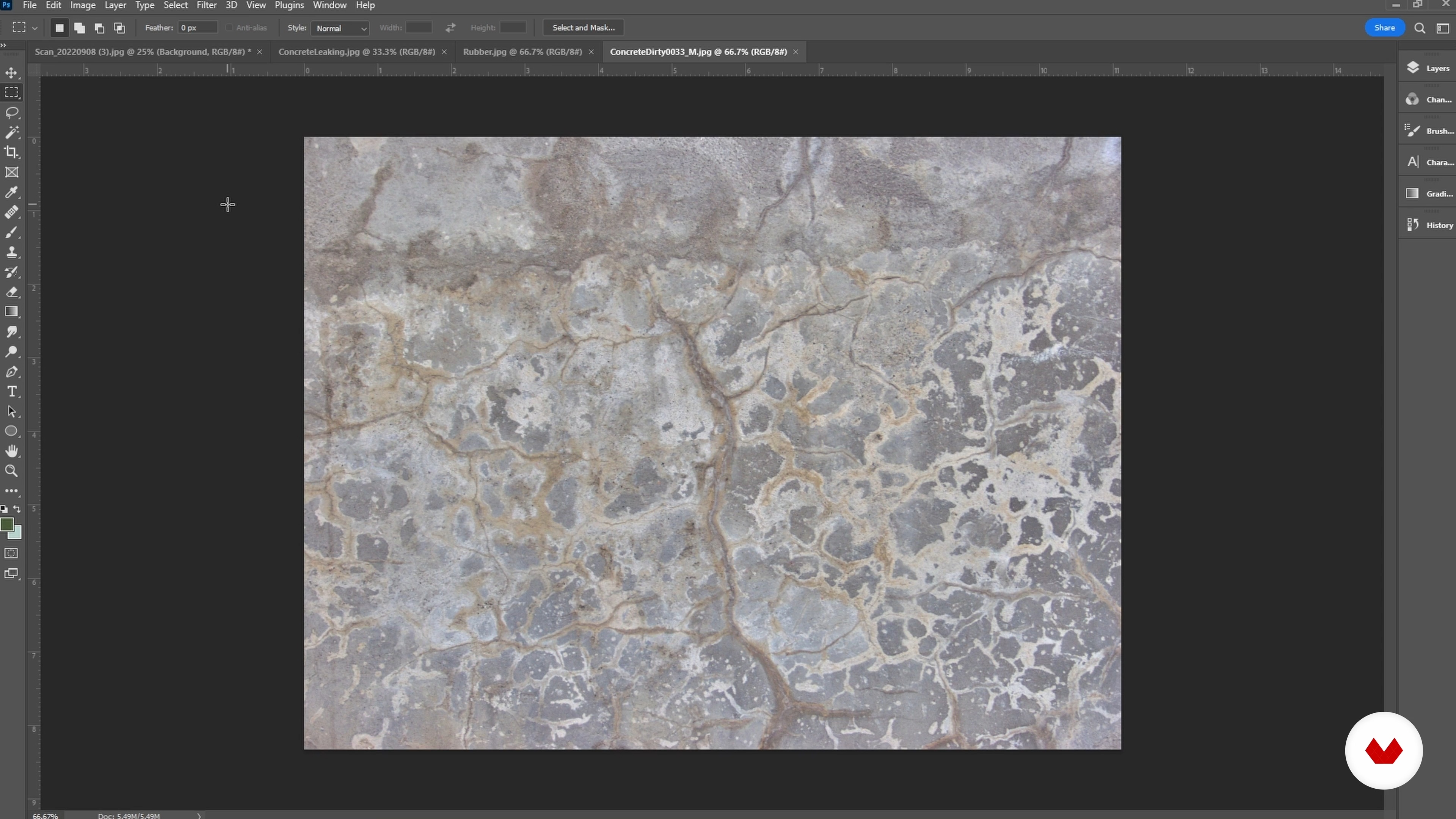1456x819 pixels.
Task: Choose Add to selection mode
Action: (x=80, y=28)
